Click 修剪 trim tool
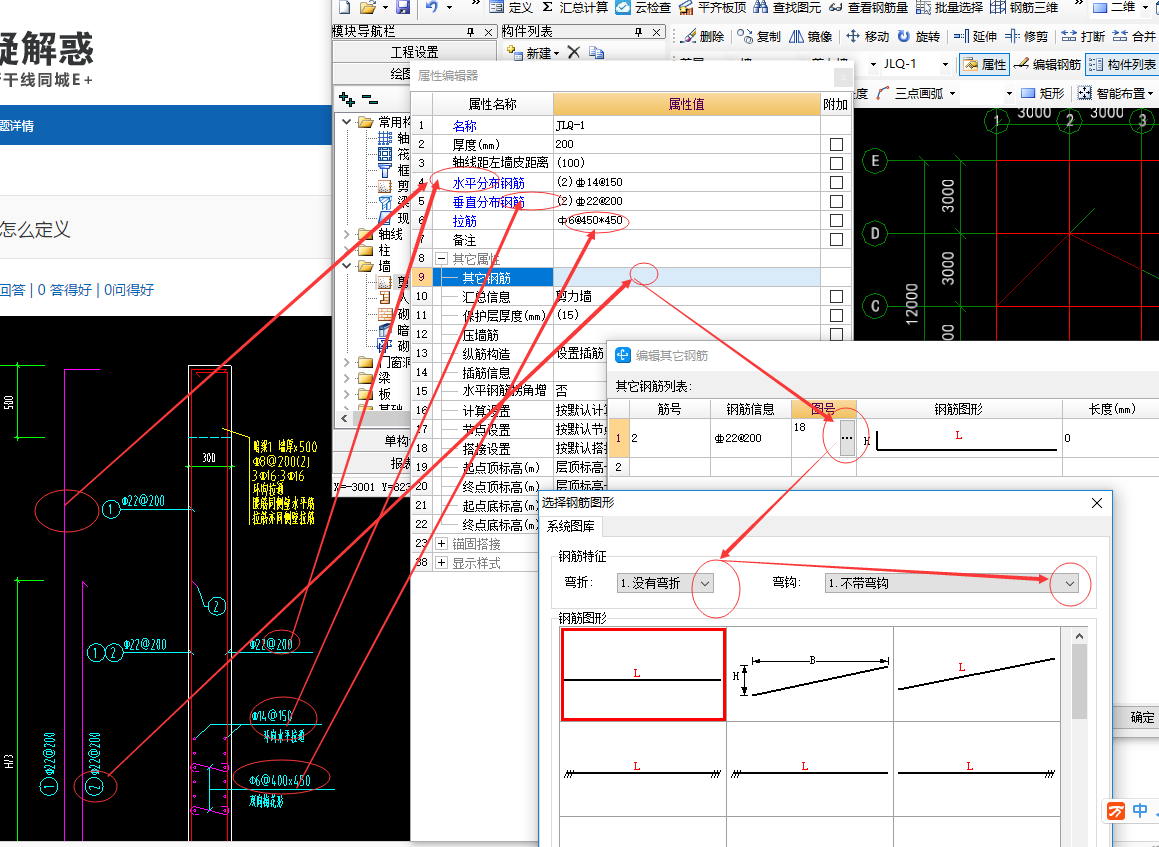Screen dimensions: 1159x847 coord(1027,36)
